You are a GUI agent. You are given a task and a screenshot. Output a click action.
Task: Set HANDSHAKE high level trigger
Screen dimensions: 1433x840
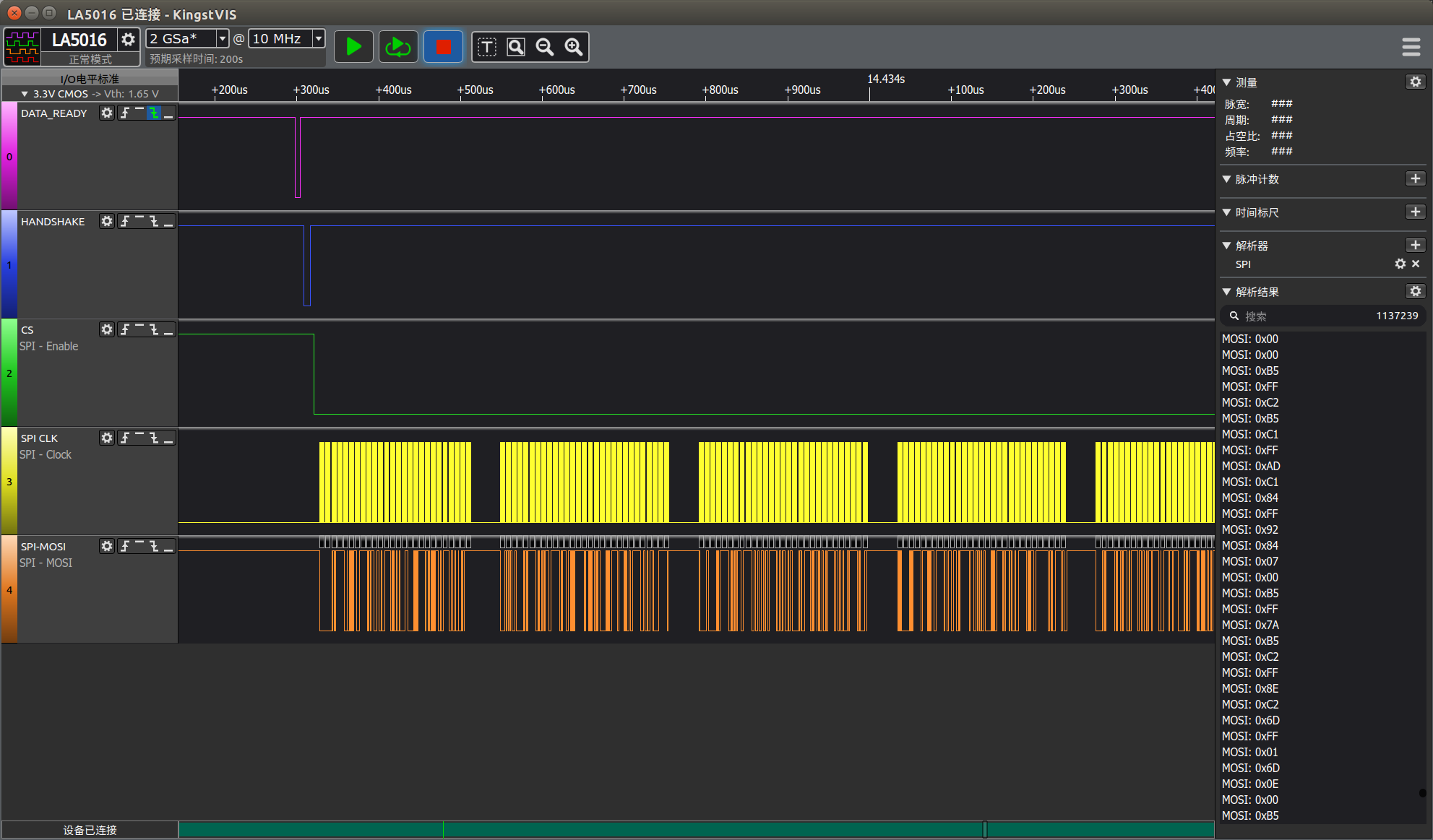point(139,221)
